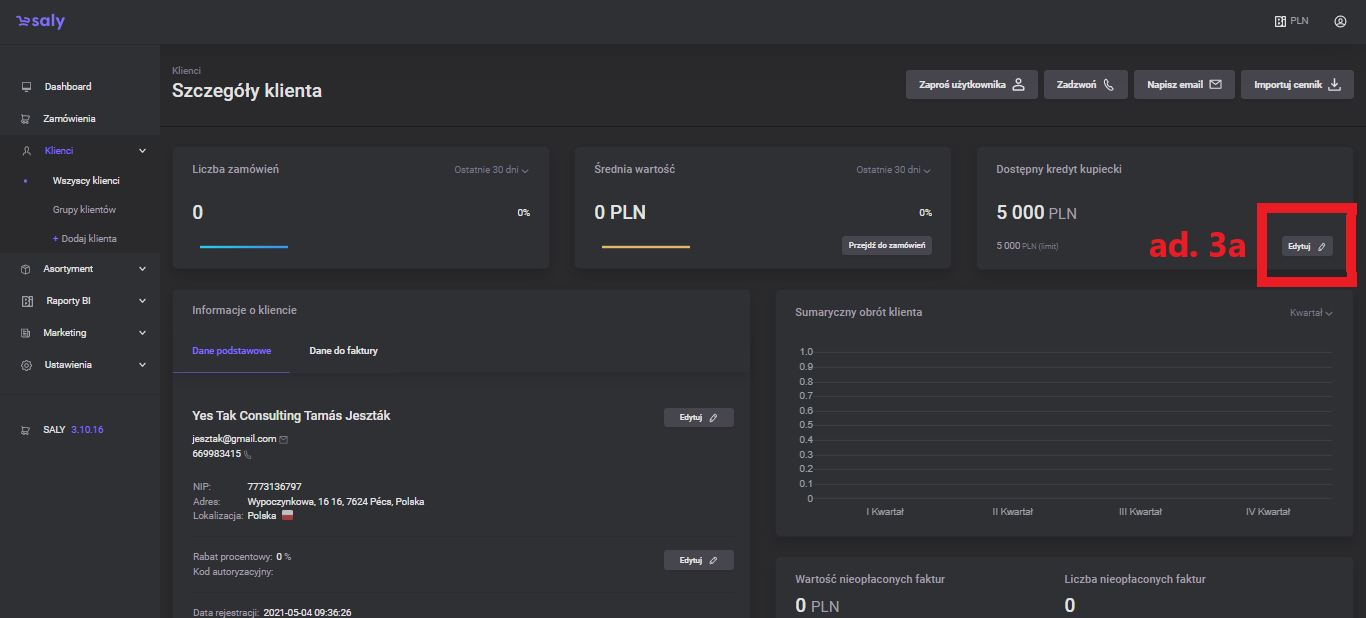
Task: Click the phone icon next to 669983415
Action: coord(248,455)
